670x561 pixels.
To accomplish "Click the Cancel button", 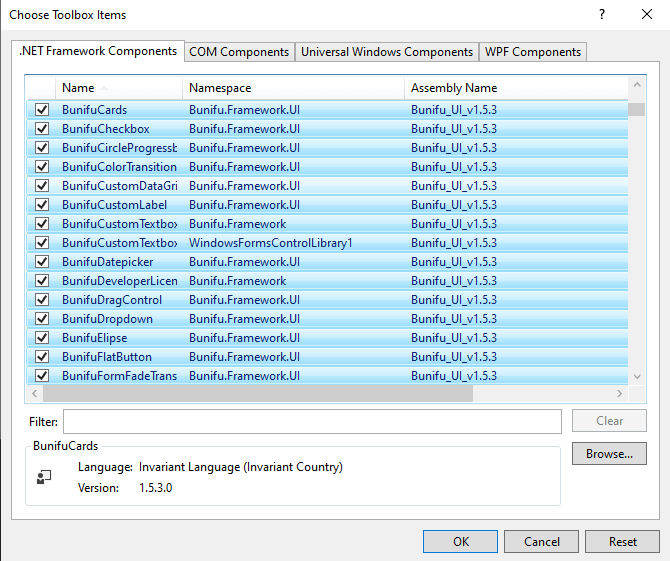I will (541, 542).
